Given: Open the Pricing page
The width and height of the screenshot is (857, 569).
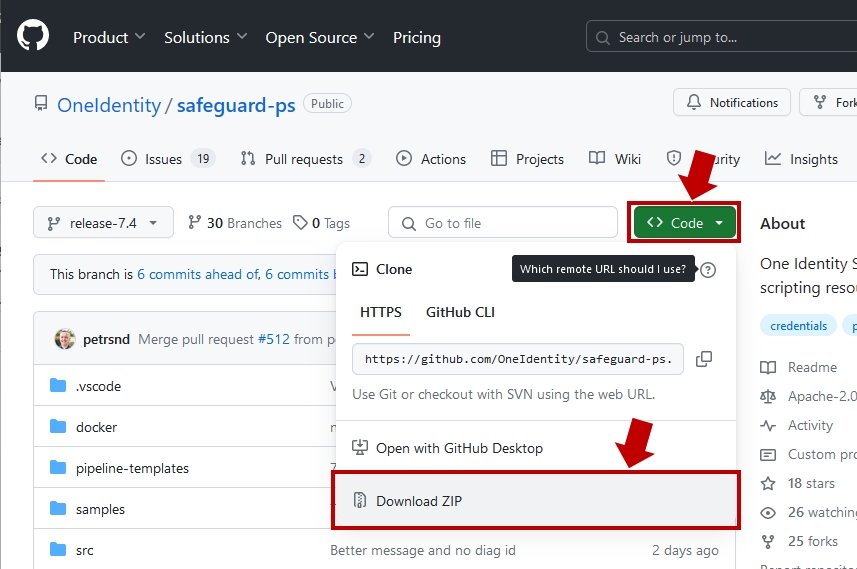Looking at the screenshot, I should tap(416, 37).
